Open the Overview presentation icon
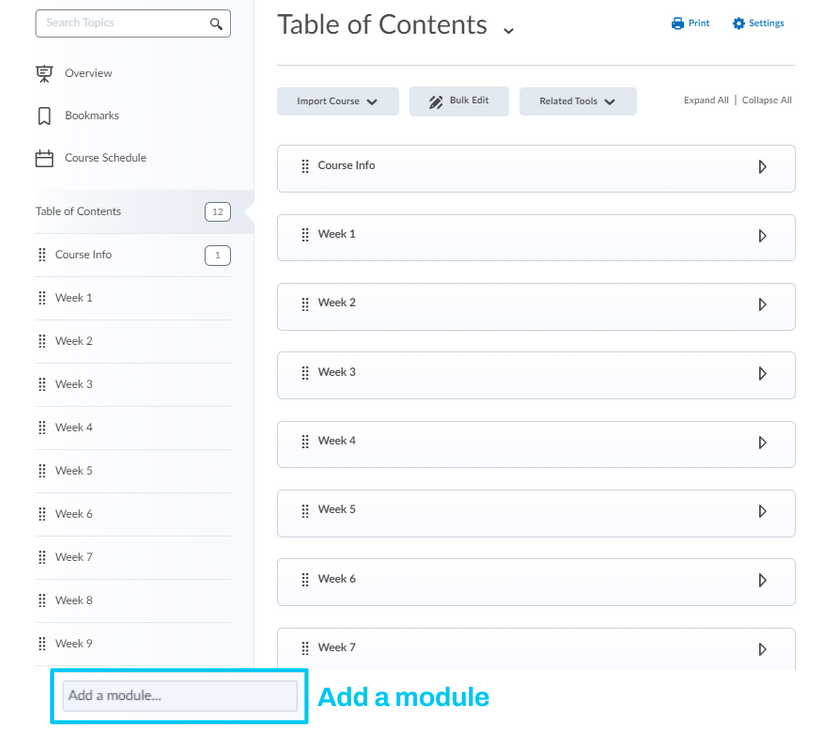This screenshot has height=742, width=834. pos(44,73)
